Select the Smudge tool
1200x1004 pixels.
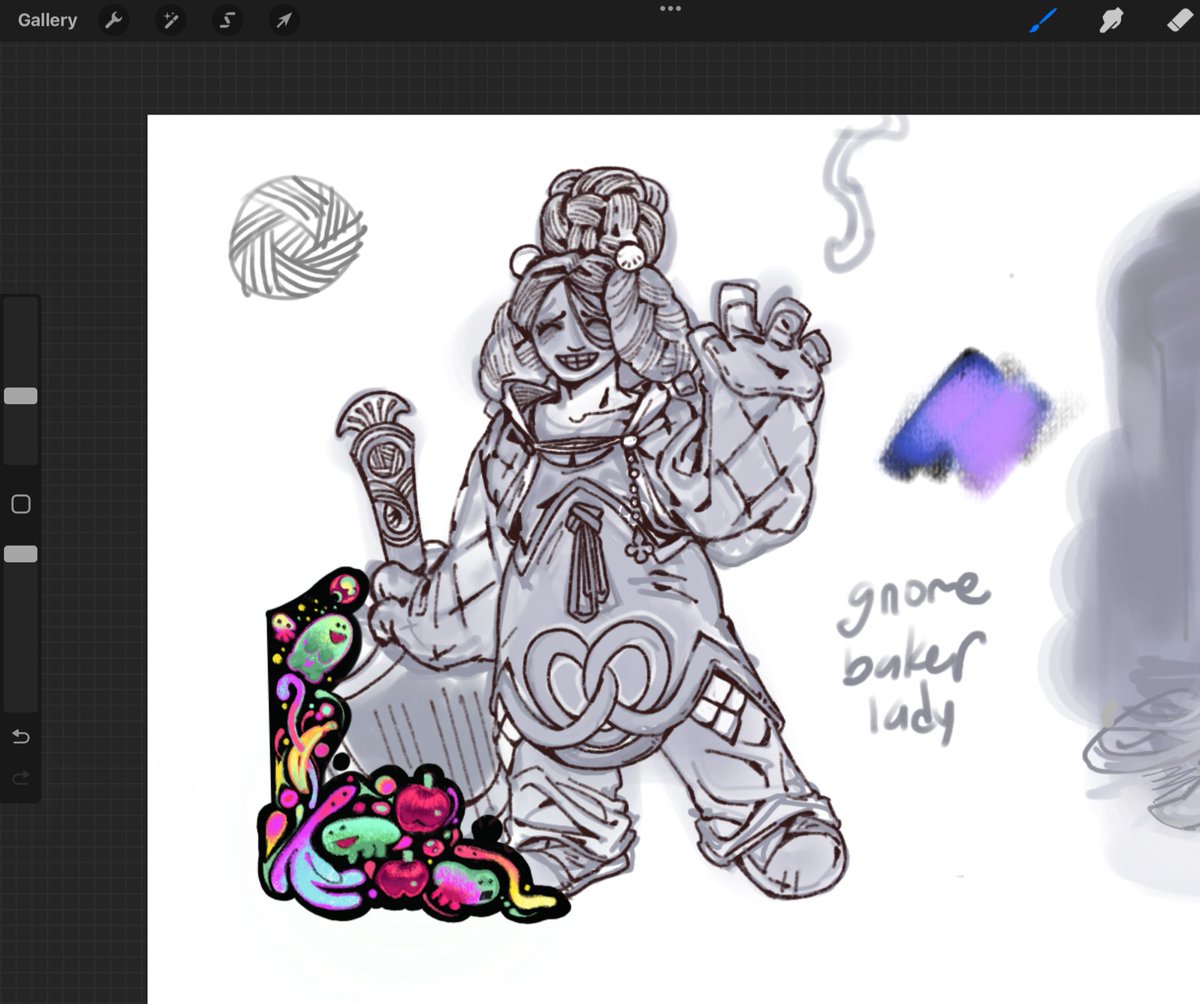coord(1112,20)
